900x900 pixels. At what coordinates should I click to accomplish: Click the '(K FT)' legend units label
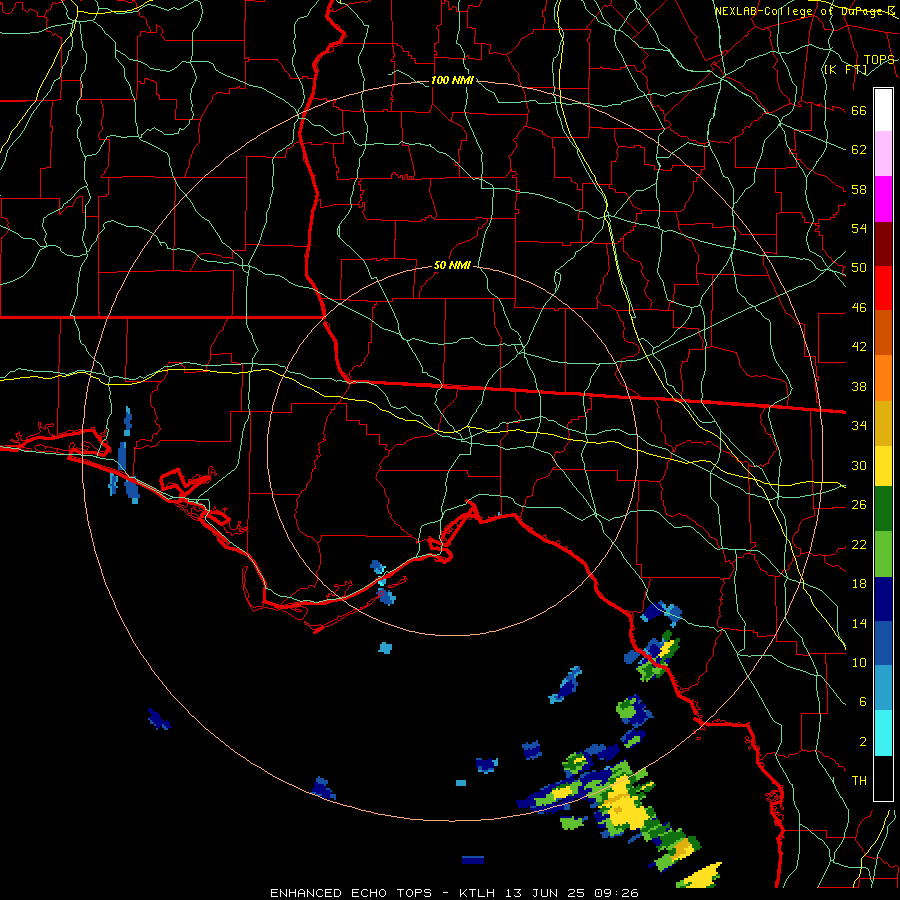(x=845, y=69)
